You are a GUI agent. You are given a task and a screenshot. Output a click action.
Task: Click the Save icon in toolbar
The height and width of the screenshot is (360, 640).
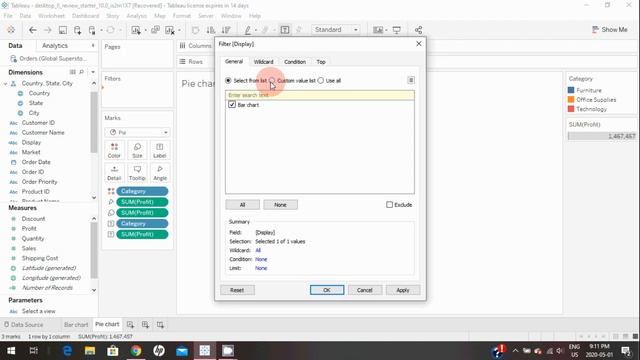coord(62,30)
